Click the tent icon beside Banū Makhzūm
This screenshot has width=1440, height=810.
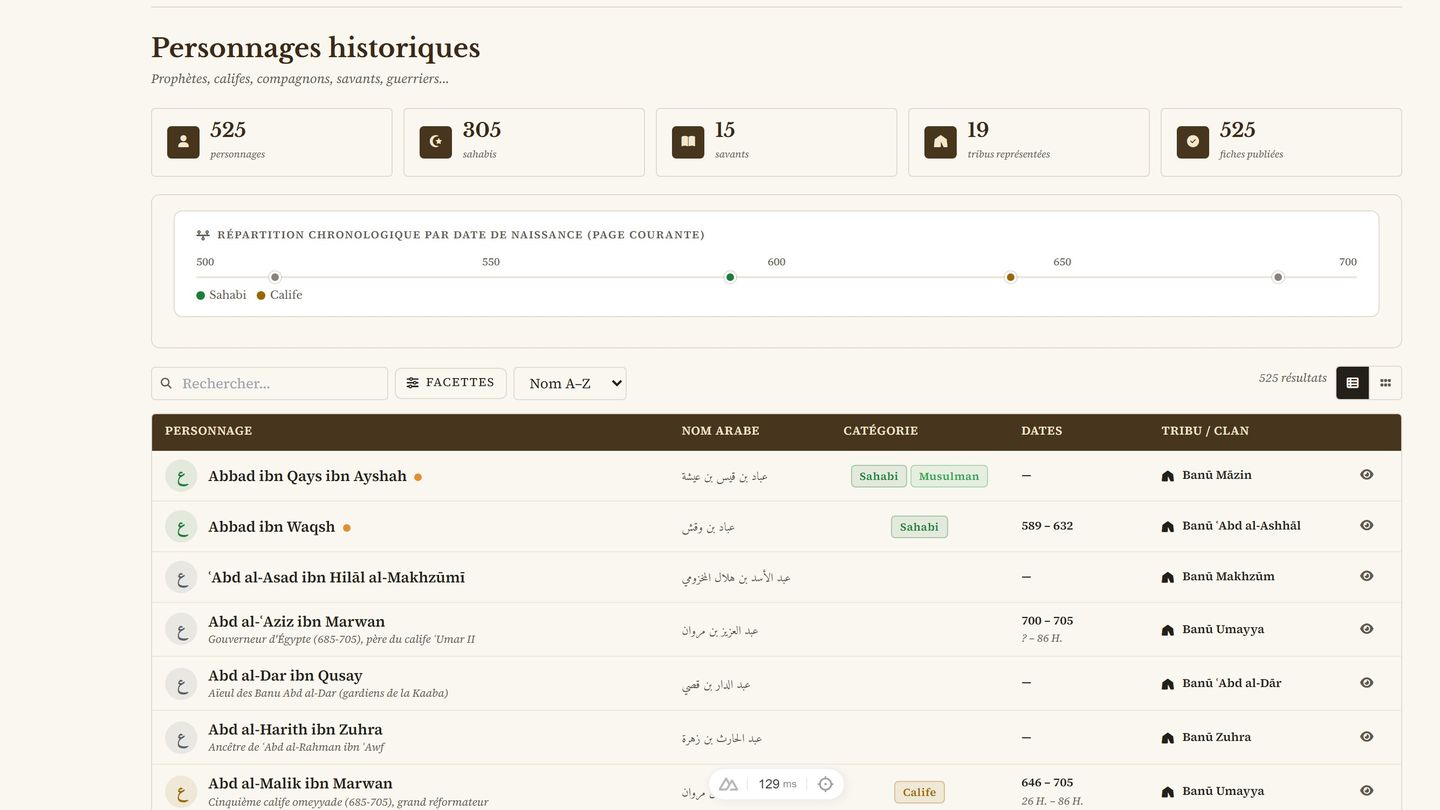click(1167, 577)
